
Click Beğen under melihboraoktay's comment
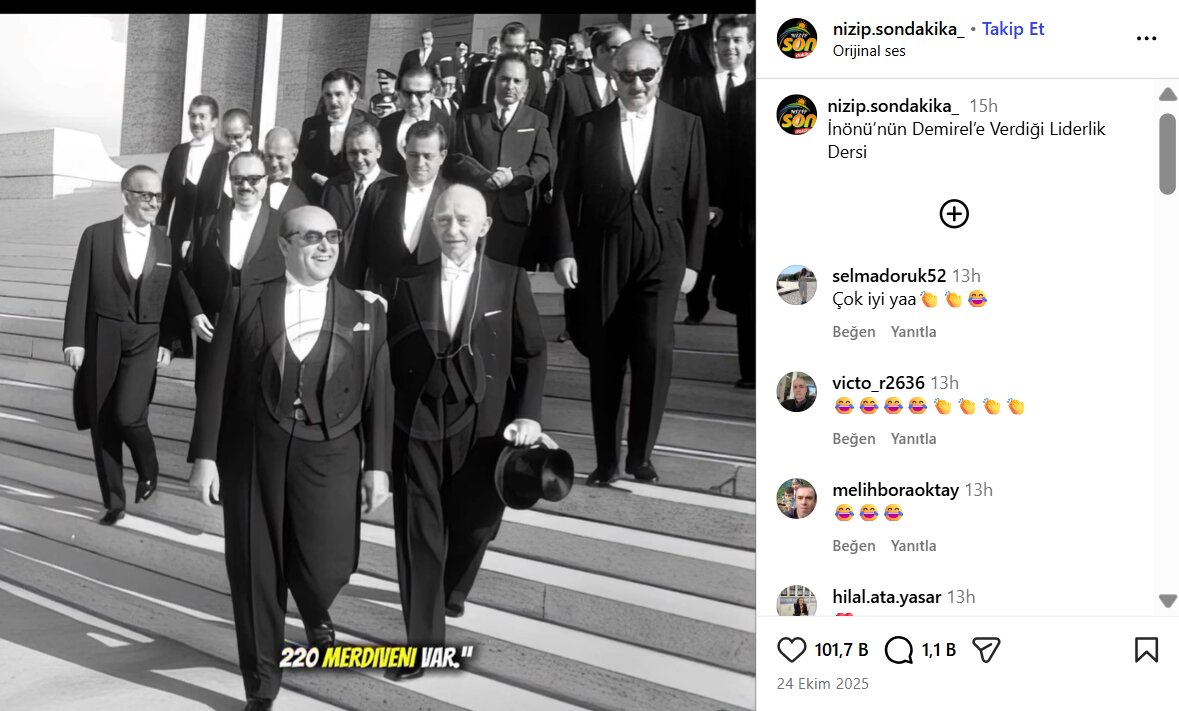tap(853, 546)
